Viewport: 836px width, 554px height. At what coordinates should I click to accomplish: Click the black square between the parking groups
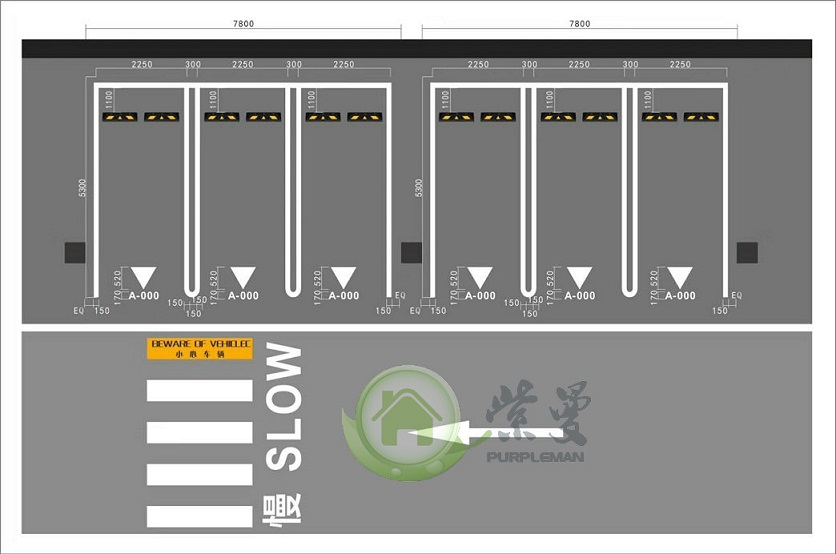tap(411, 252)
